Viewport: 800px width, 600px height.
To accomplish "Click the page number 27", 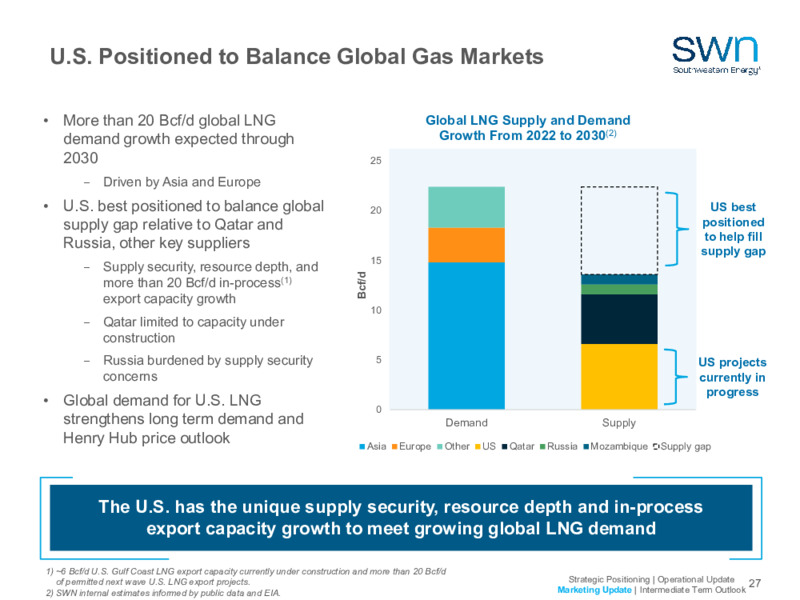I will click(755, 583).
